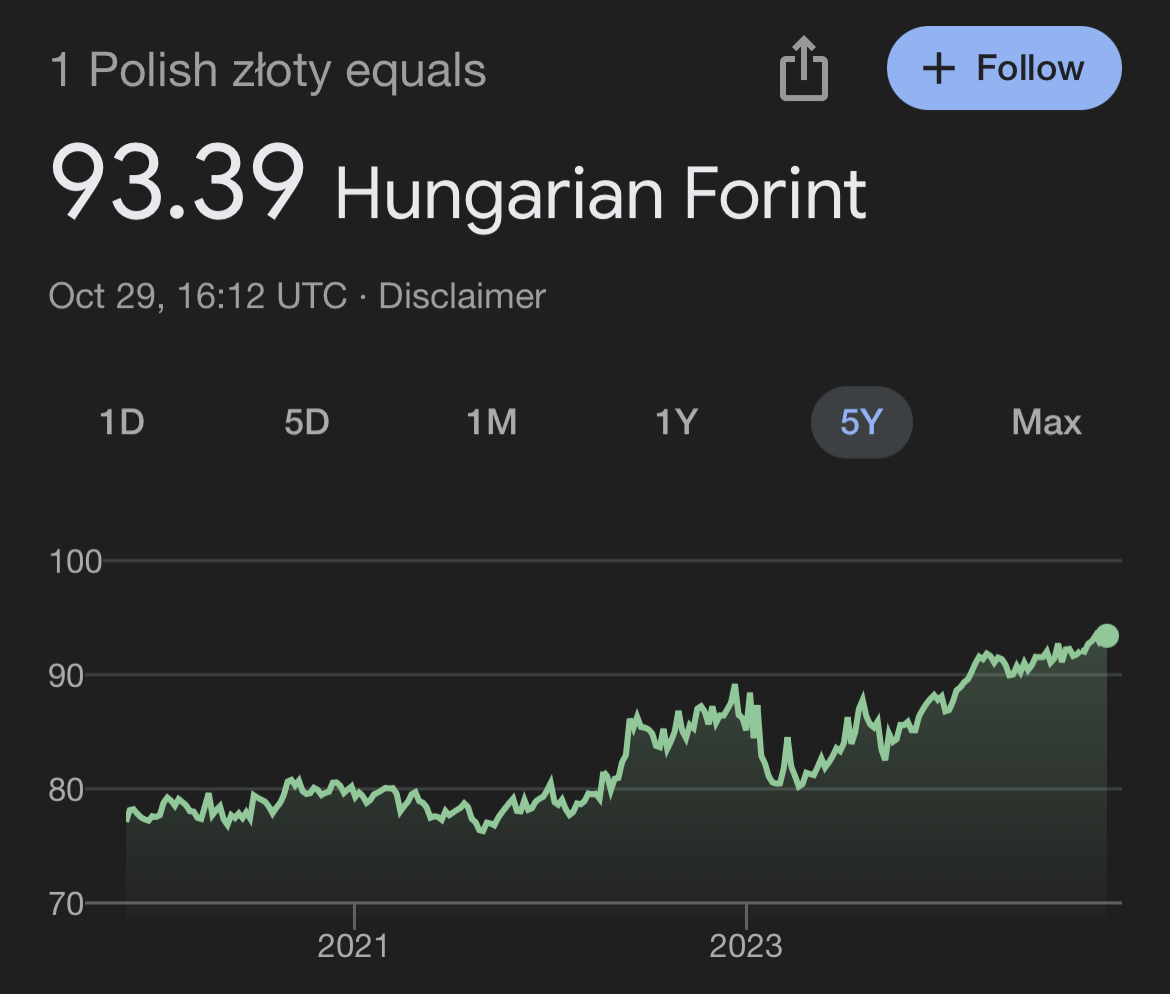The width and height of the screenshot is (1170, 994).
Task: Show the 1M chart range
Action: 492,422
